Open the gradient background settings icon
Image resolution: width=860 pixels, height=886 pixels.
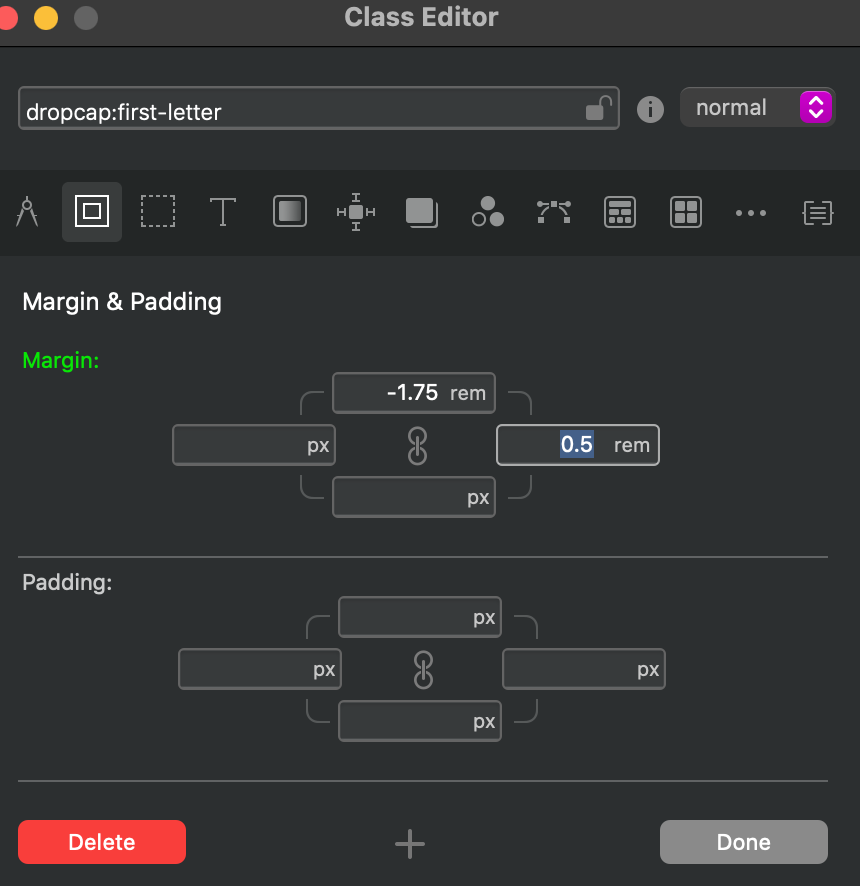point(290,212)
